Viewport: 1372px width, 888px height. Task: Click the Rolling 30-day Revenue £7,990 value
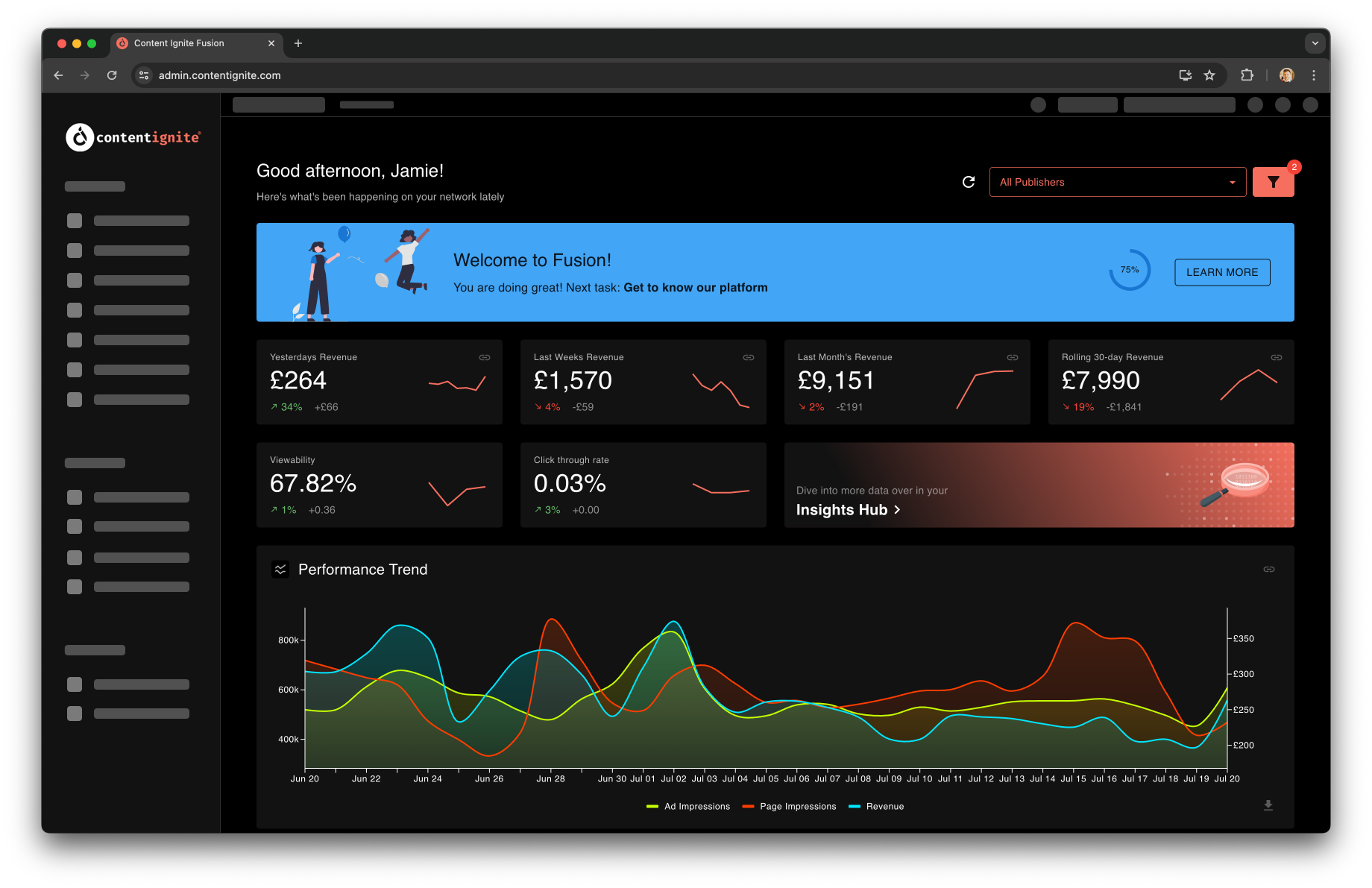[1101, 381]
